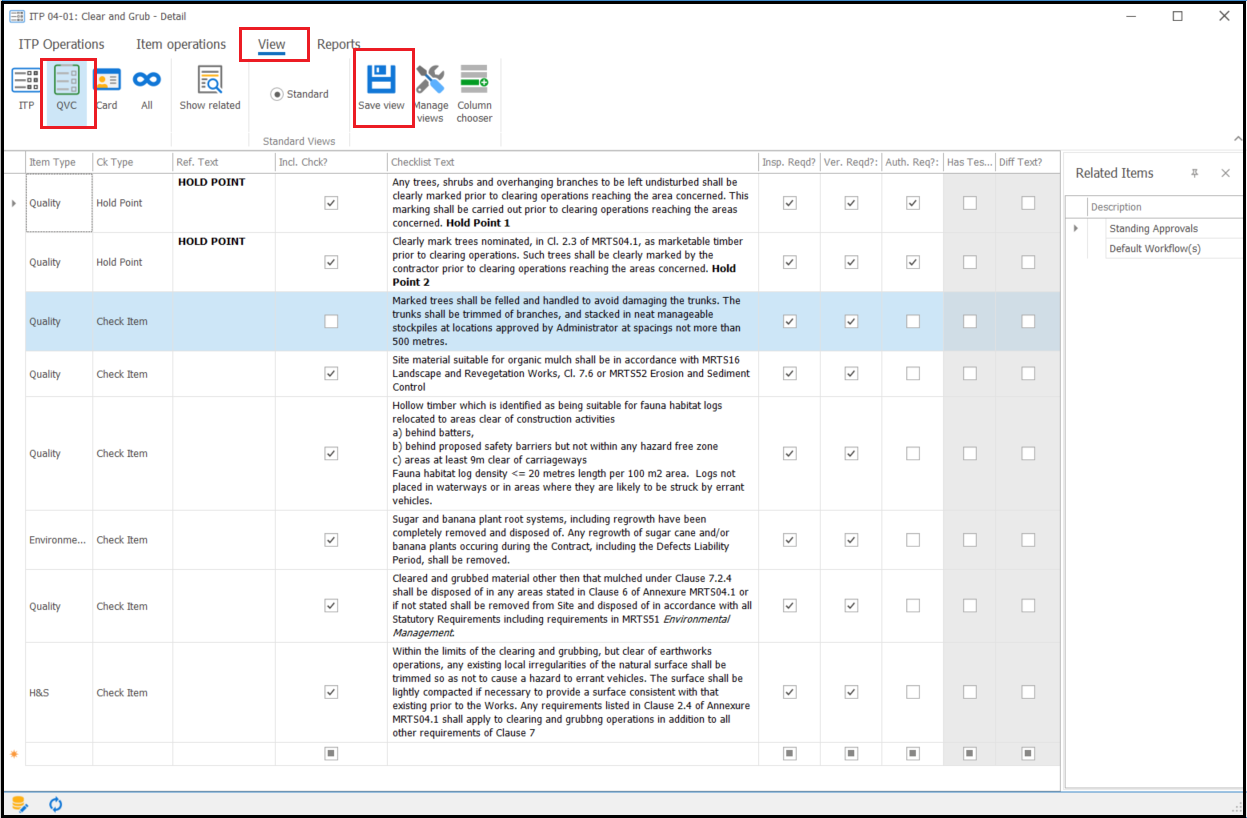Toggle Ver. Reqd for Site material row
The height and width of the screenshot is (818, 1247).
pos(851,373)
